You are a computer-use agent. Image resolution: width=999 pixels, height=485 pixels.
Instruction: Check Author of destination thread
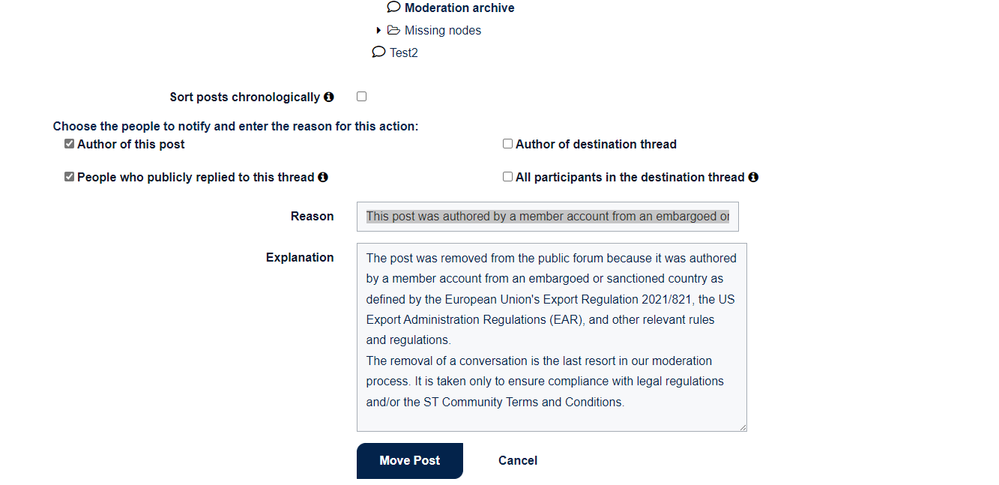(x=507, y=144)
